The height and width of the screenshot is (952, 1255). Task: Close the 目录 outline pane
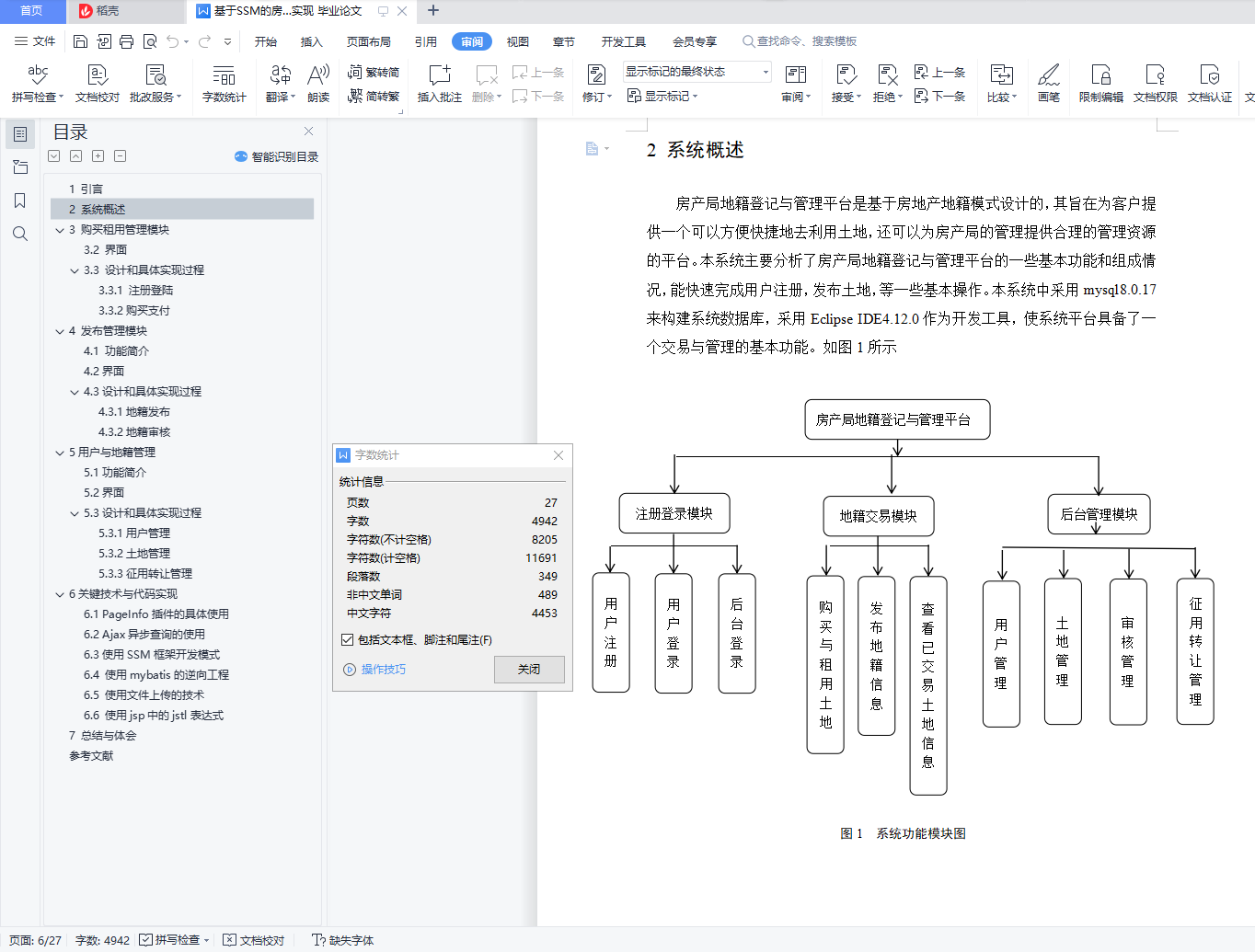(309, 132)
